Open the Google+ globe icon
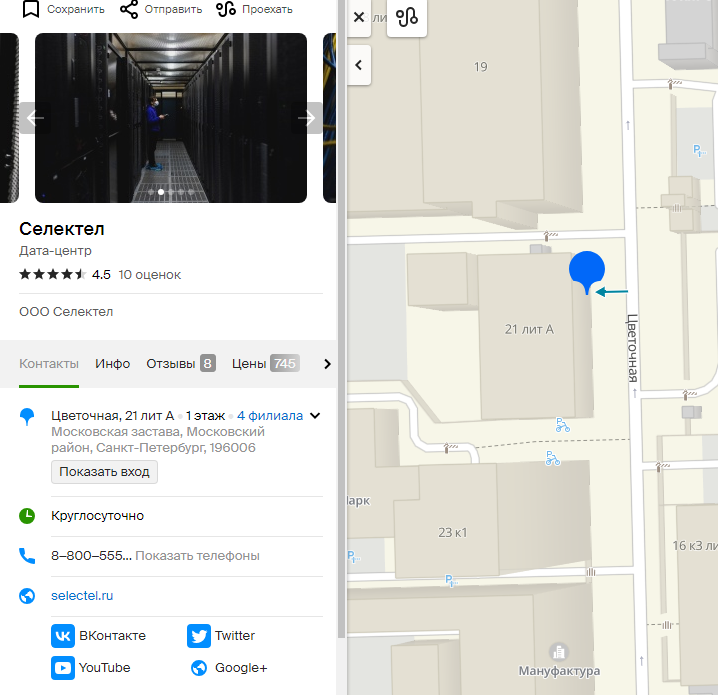 (x=199, y=668)
